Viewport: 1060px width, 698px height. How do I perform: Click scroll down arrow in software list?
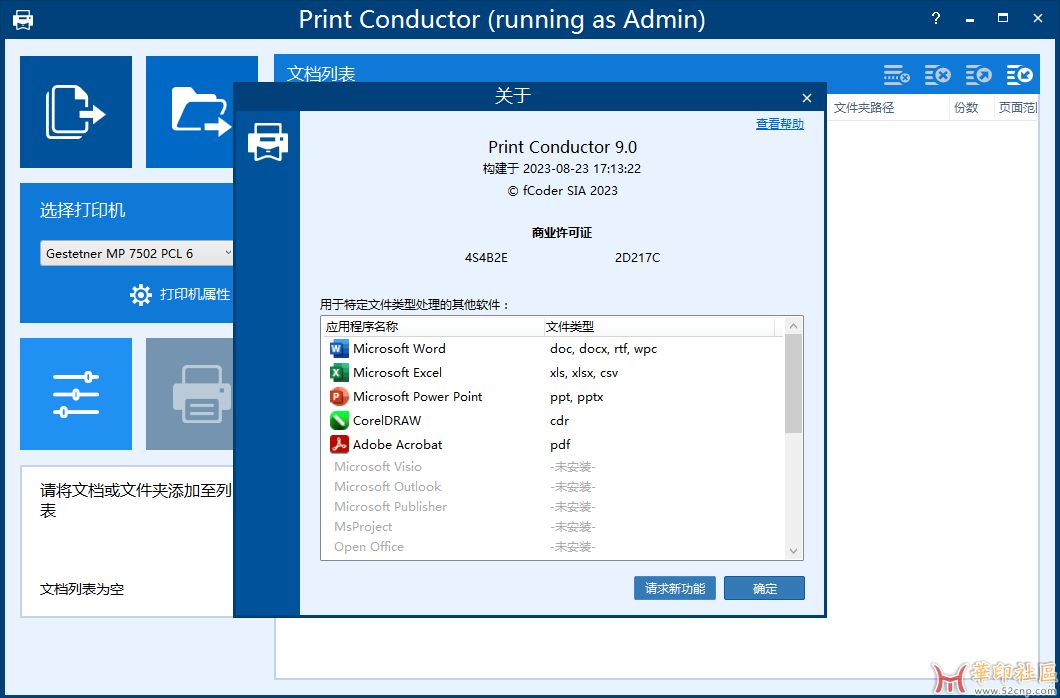point(794,551)
